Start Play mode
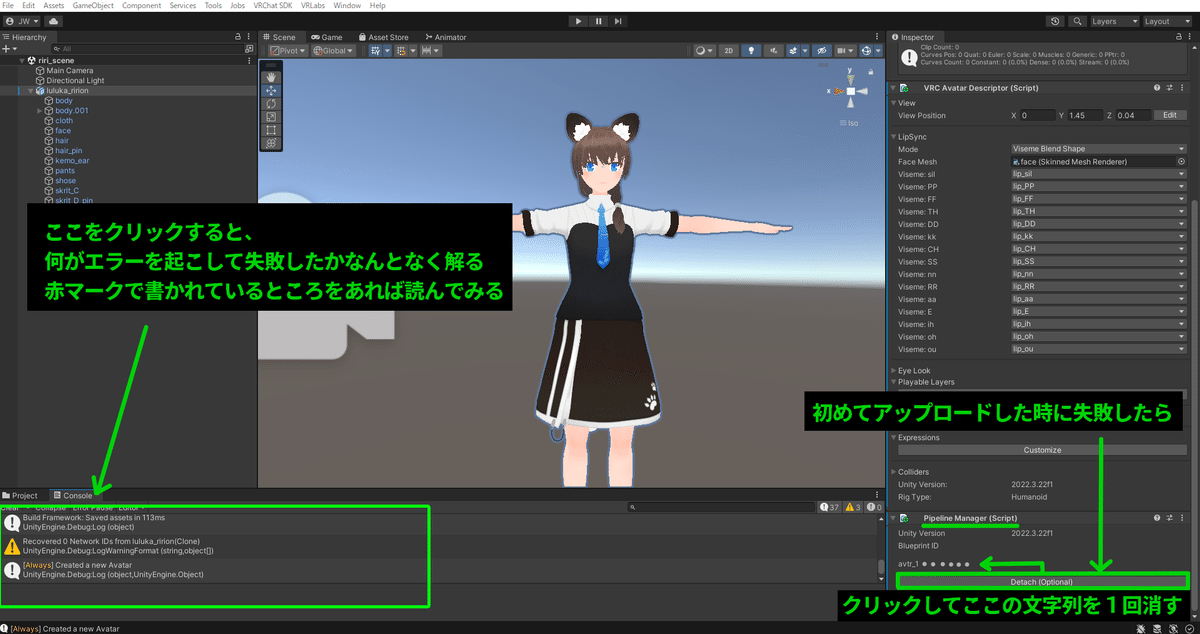The height and width of the screenshot is (634, 1200). (x=579, y=21)
